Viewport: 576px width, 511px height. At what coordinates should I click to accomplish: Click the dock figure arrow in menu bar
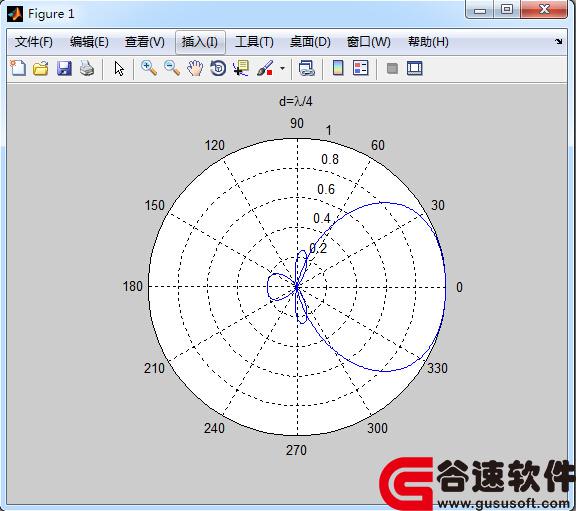tap(559, 42)
